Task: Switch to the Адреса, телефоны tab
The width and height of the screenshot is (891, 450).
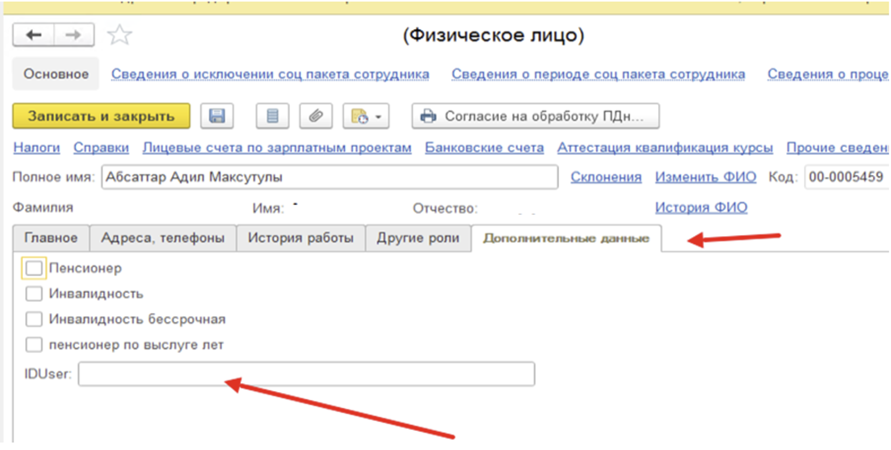Action: (x=163, y=238)
